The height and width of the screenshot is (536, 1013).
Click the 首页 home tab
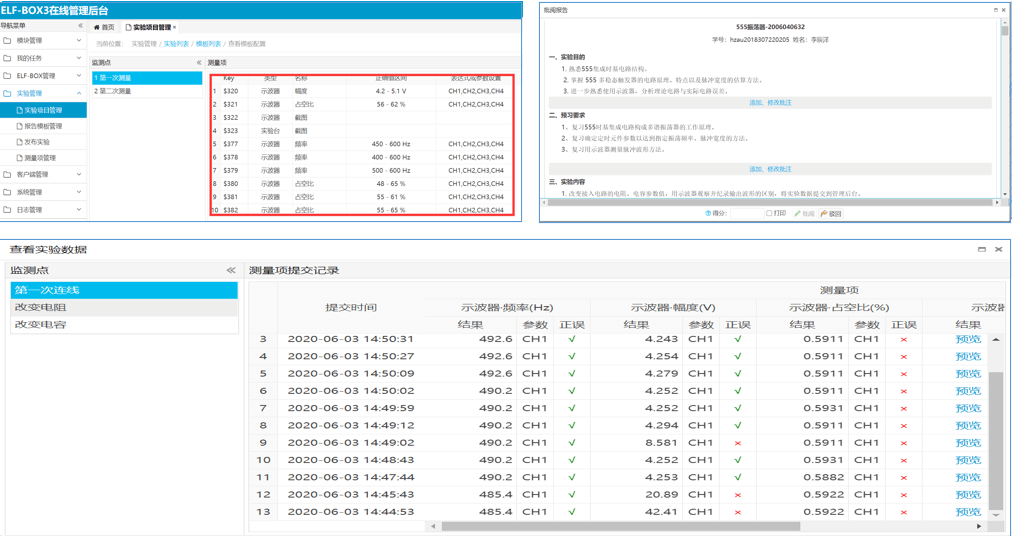(104, 27)
